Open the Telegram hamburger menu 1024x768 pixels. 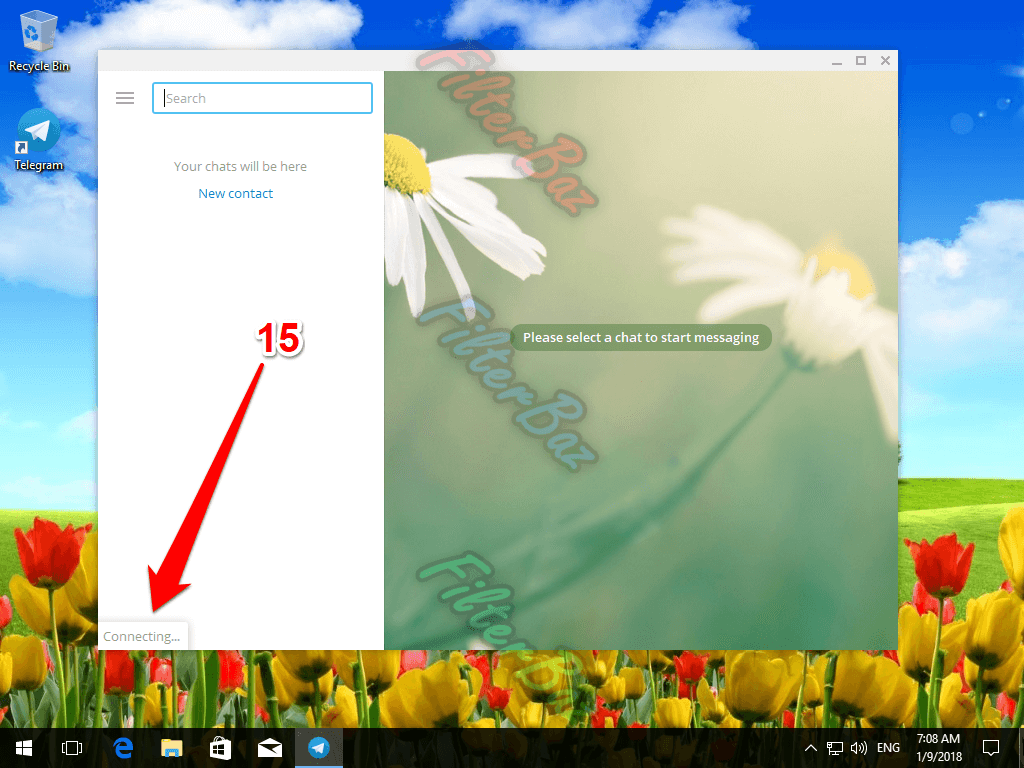[125, 98]
